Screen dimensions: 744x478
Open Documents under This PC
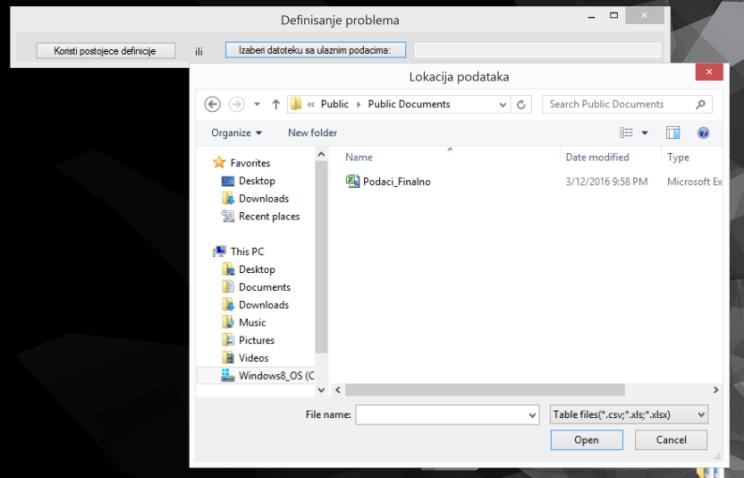point(264,287)
